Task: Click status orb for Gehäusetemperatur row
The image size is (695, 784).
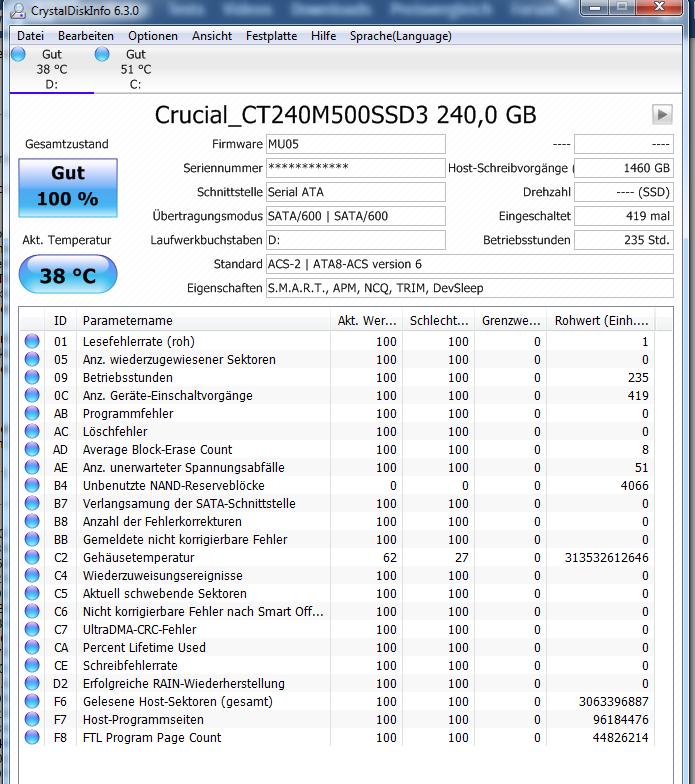Action: [x=32, y=557]
